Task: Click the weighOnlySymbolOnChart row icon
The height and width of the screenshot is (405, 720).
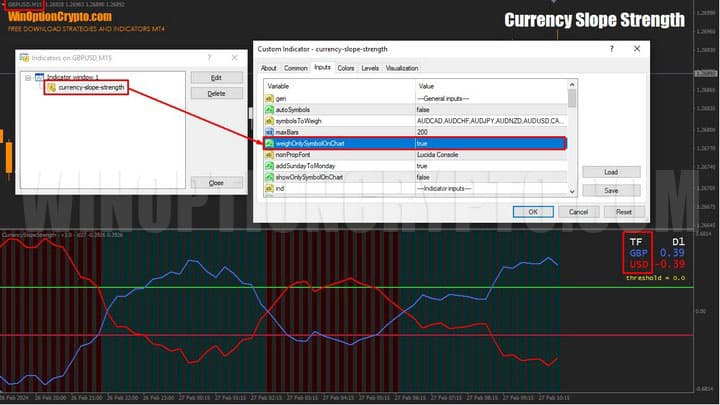Action: [x=270, y=143]
